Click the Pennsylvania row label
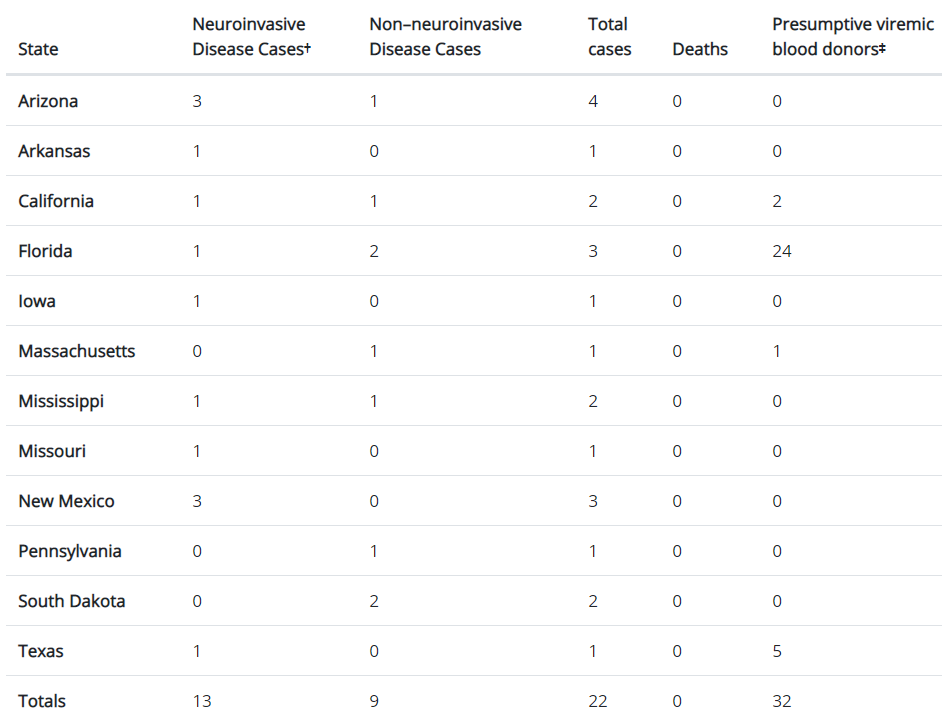 (70, 552)
